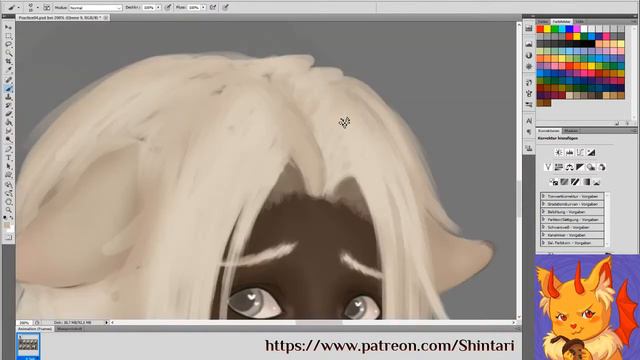Switch to the Stile tab

coord(580,21)
